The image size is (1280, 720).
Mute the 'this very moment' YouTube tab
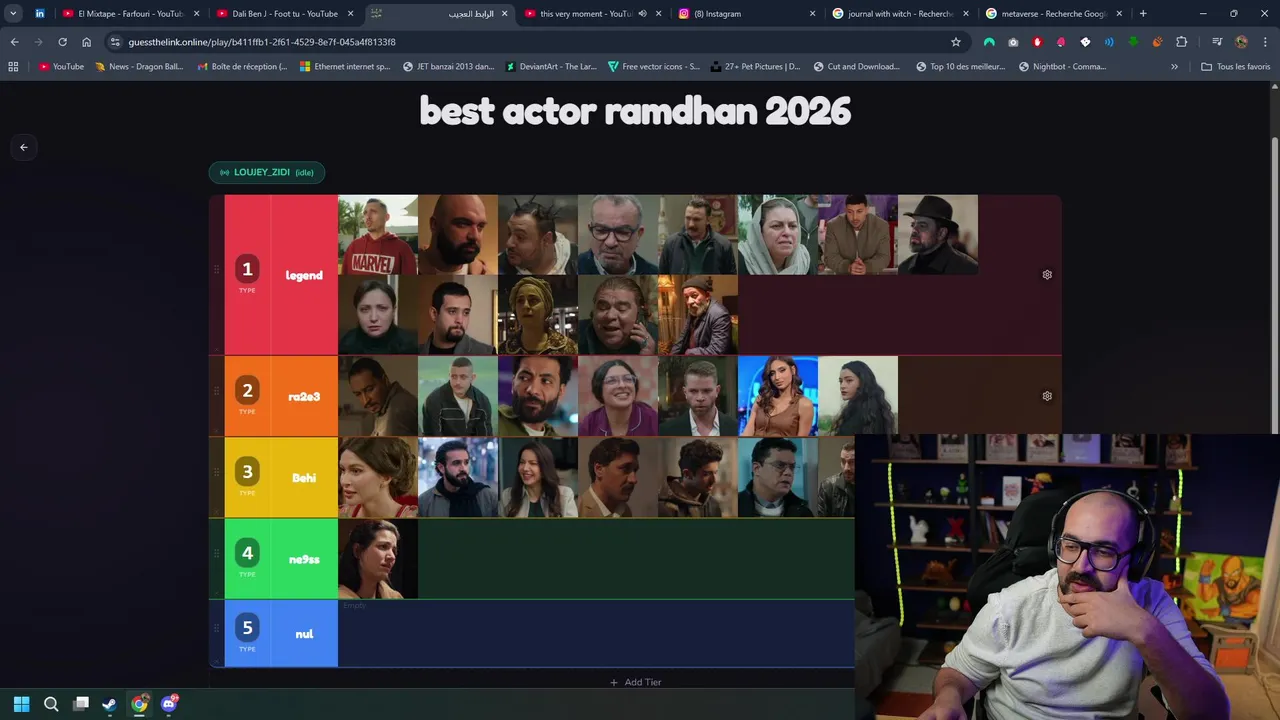pos(642,14)
